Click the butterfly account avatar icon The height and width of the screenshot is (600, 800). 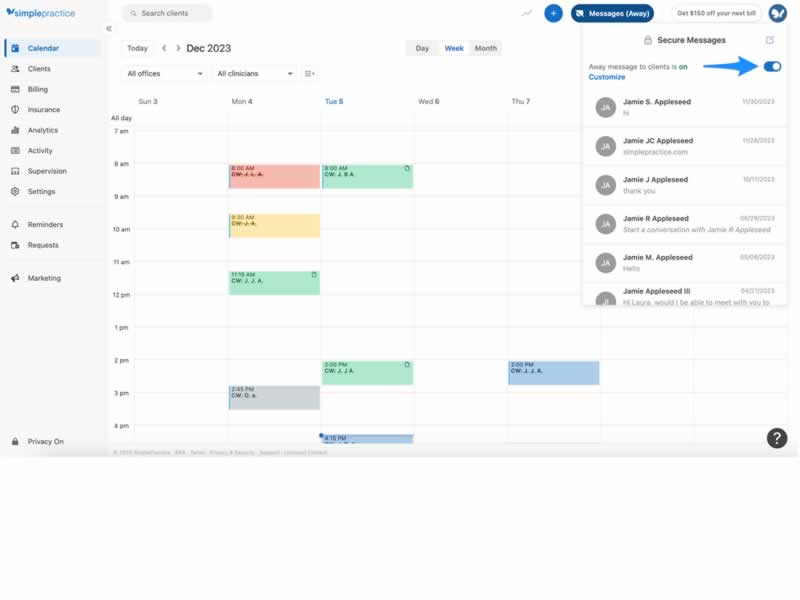(777, 13)
